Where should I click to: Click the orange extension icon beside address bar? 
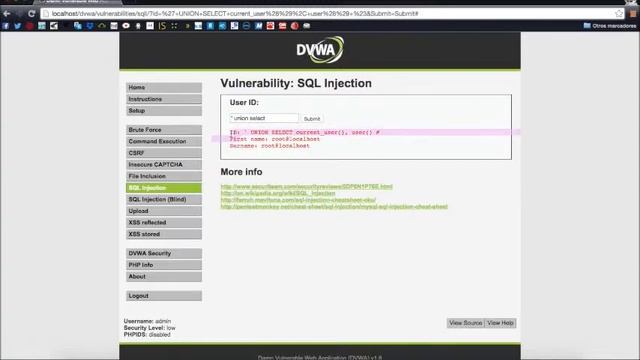coord(633,13)
